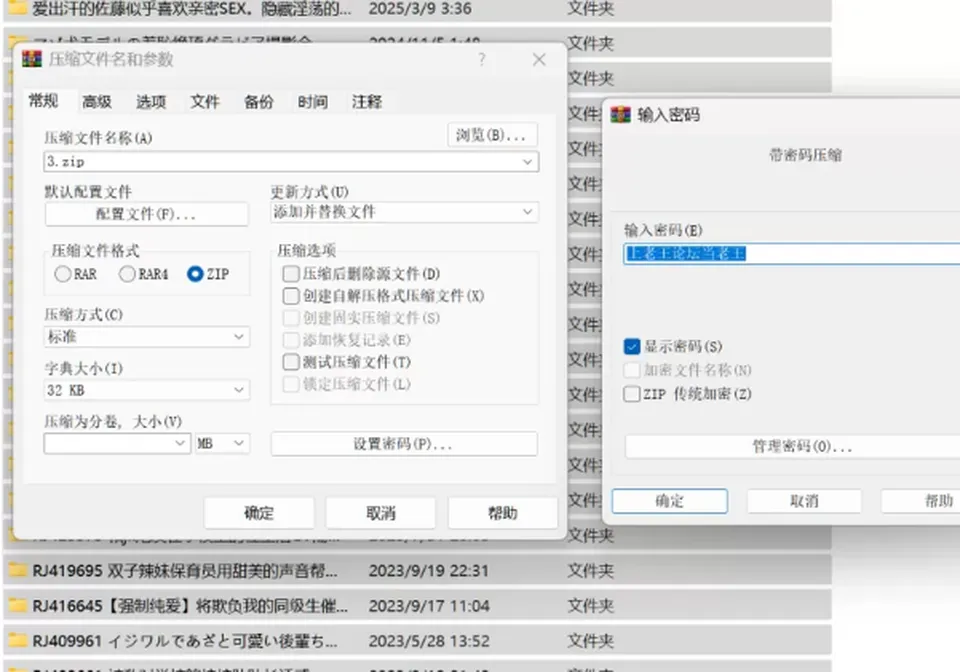Select the RJ419695 folder name in Explorer
The height and width of the screenshot is (672, 960).
tap(185, 570)
